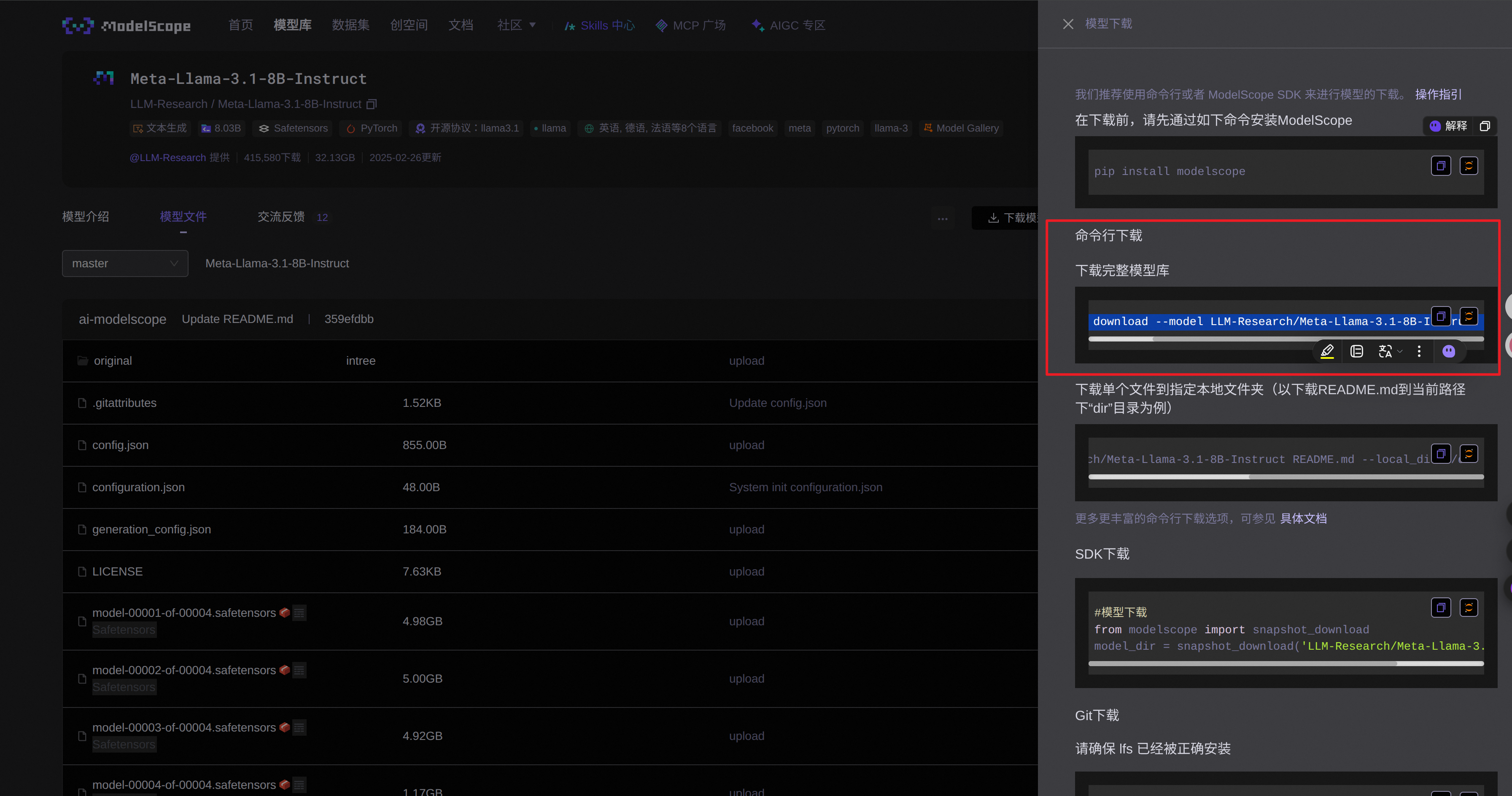
Task: Click the PyTorch framework tag
Action: [371, 129]
